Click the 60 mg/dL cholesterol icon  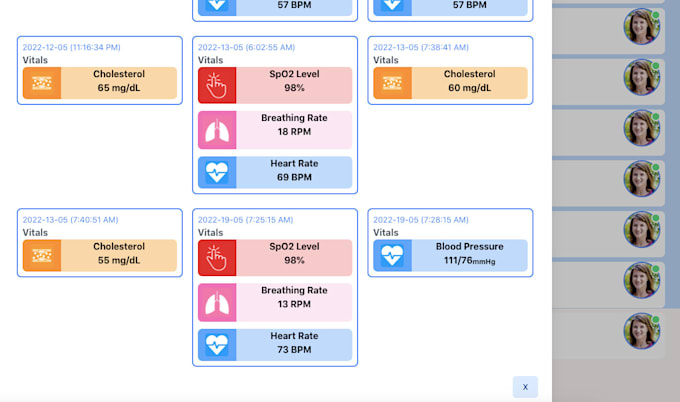(392, 83)
